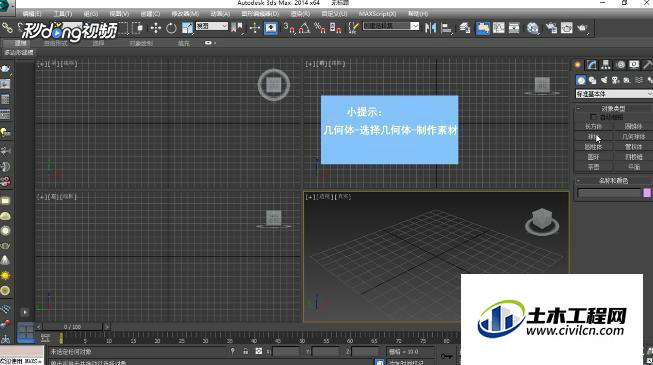Open the Display panel tab icon
The width and height of the screenshot is (653, 365).
[x=634, y=65]
